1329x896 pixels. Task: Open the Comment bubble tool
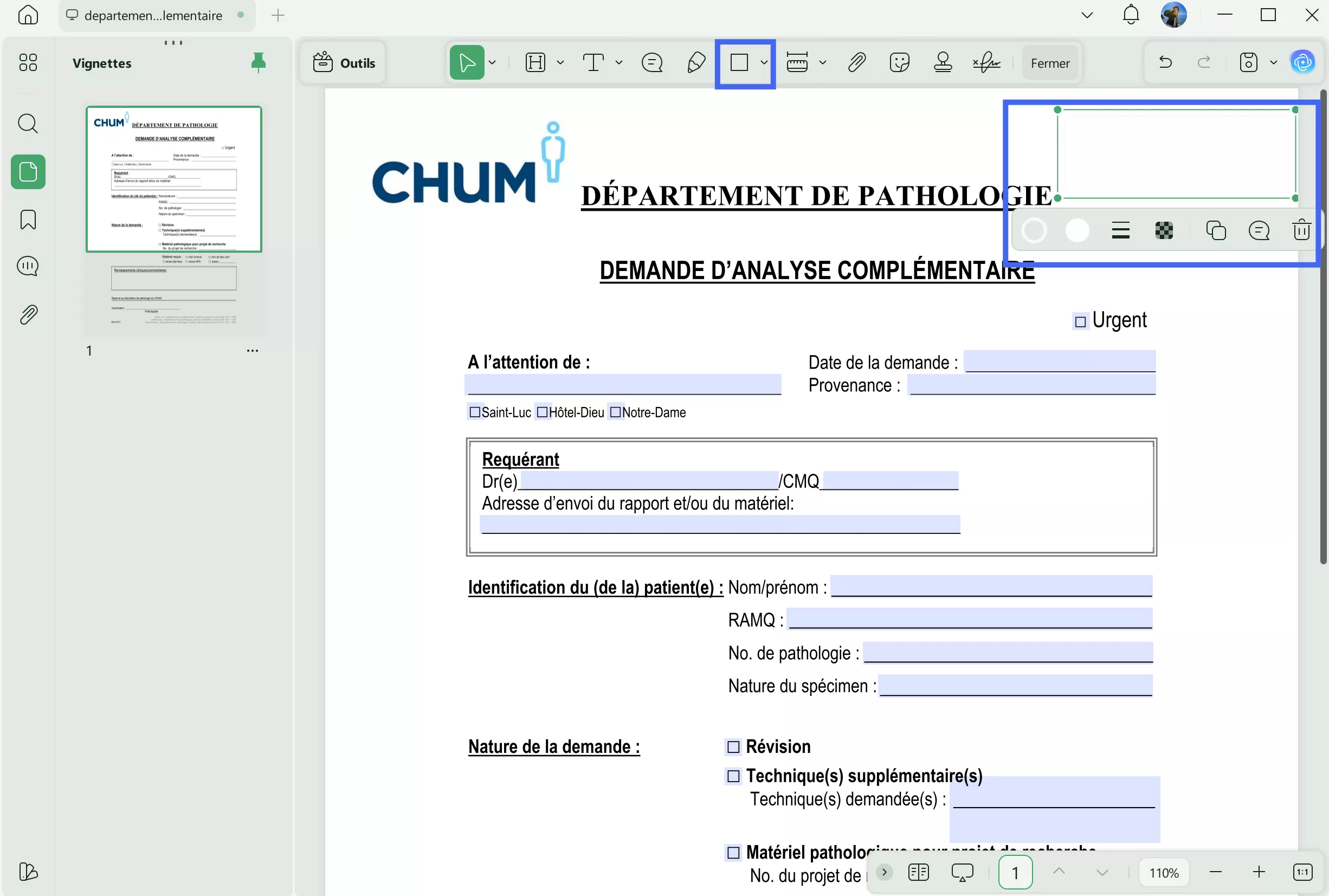tap(651, 62)
